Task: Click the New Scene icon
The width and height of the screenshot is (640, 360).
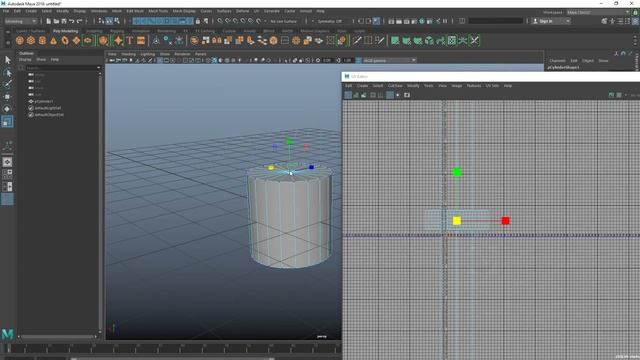Action: [49, 21]
